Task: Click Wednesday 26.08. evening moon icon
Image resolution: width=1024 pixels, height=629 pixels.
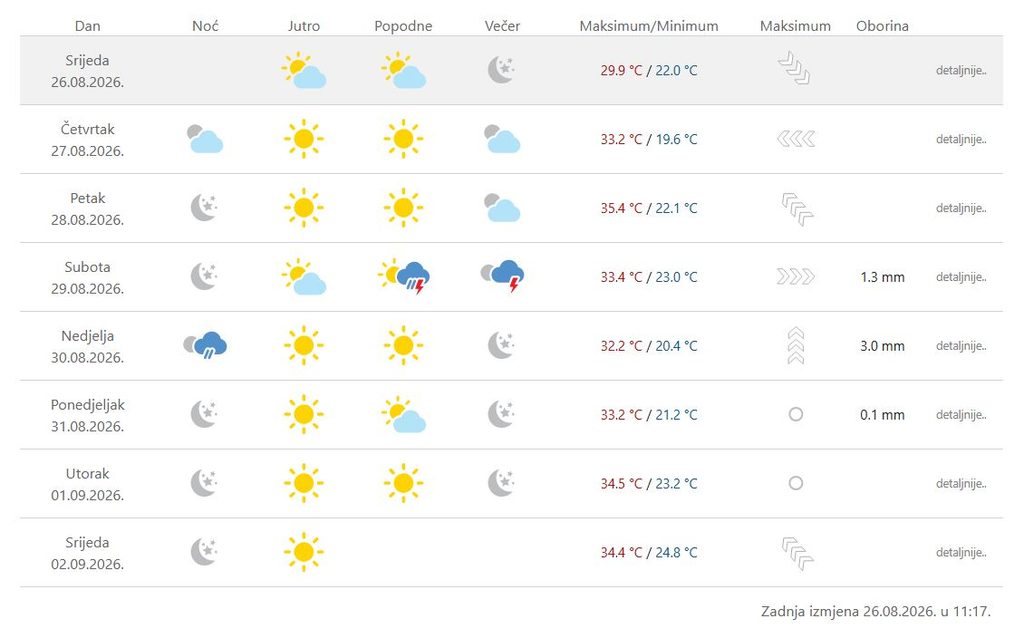Action: point(502,69)
